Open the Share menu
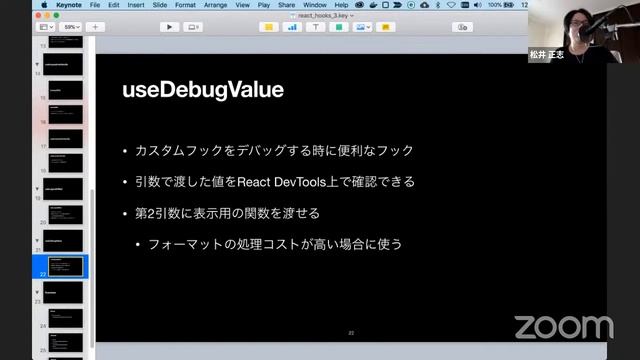Screen dimensions: 640x360 click(x=286, y=5)
